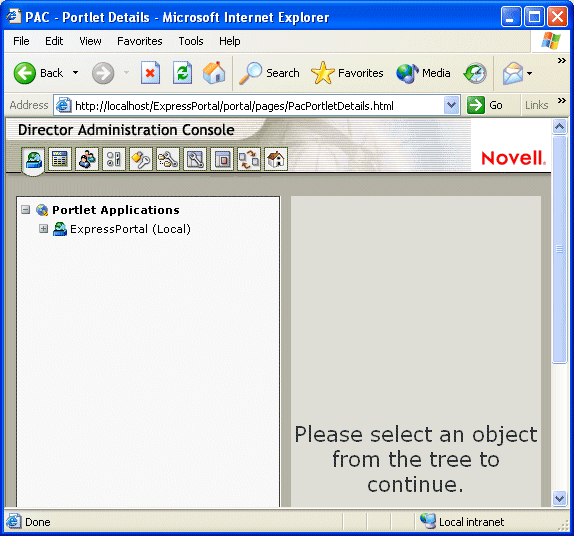The width and height of the screenshot is (574, 536).
Task: Expand the ExpressPortal (Local) node
Action: point(43,229)
